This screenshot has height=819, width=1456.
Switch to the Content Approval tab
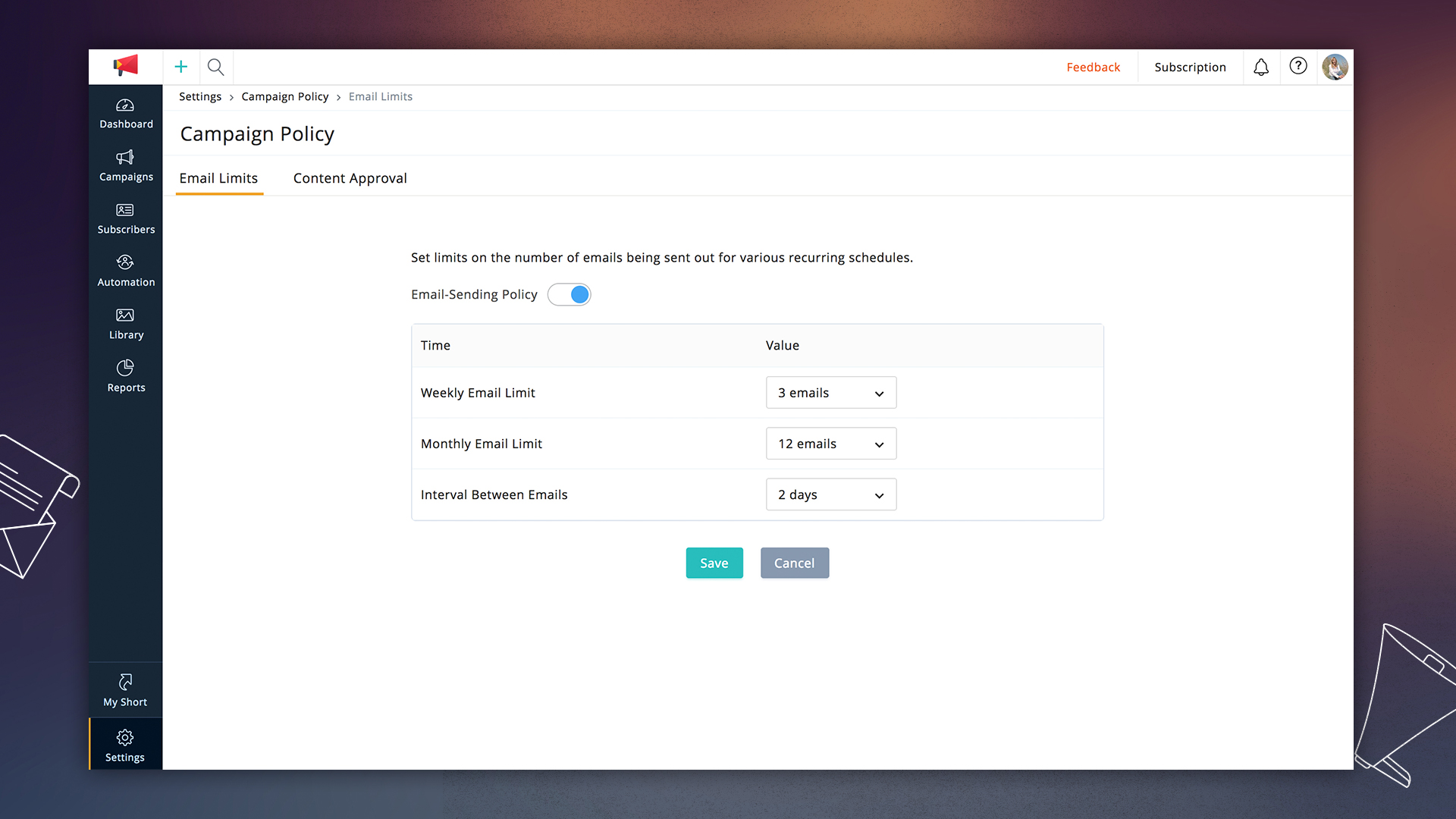tap(350, 178)
